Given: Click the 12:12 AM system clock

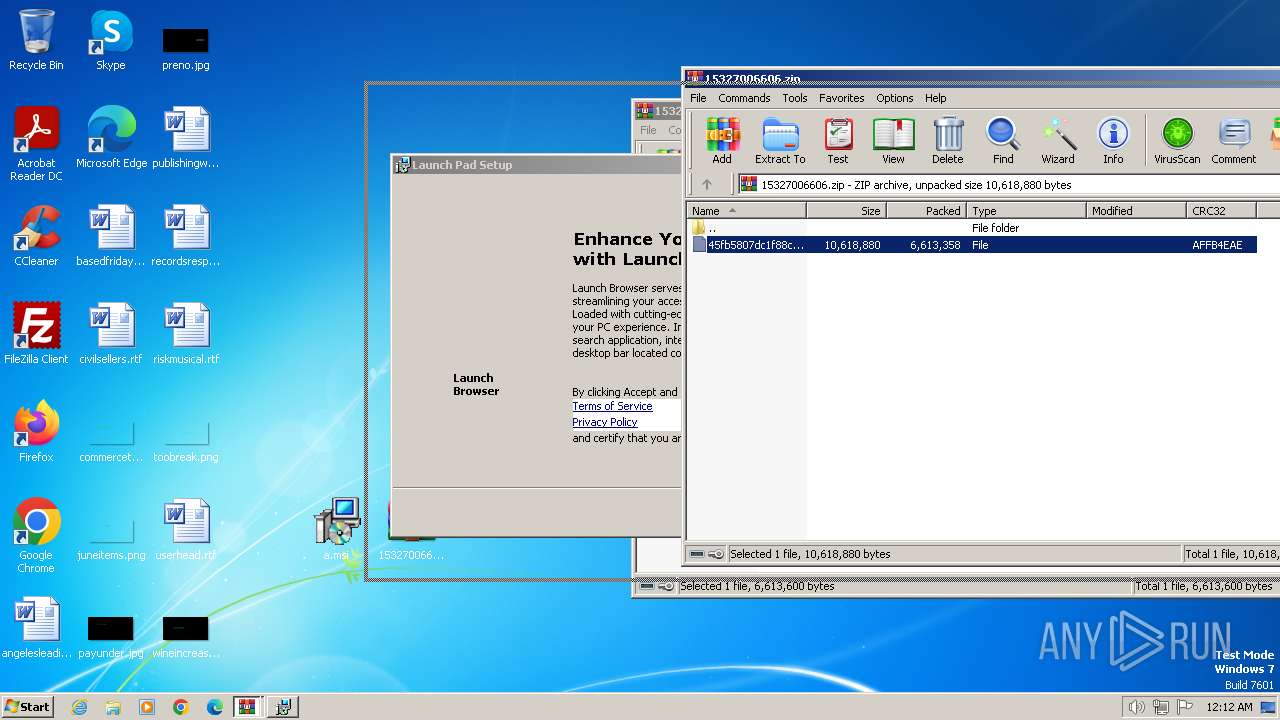Looking at the screenshot, I should pyautogui.click(x=1229, y=707).
